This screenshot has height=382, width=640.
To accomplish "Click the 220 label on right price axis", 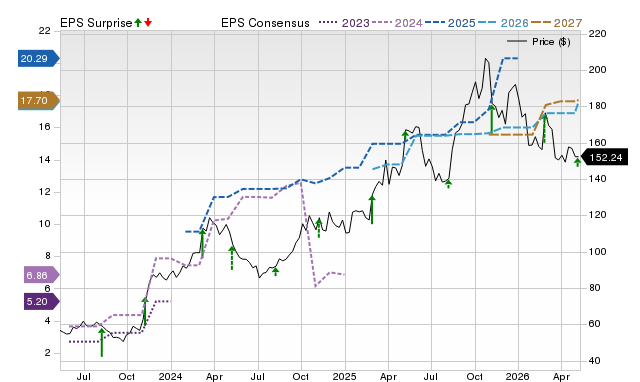I will click(597, 34).
